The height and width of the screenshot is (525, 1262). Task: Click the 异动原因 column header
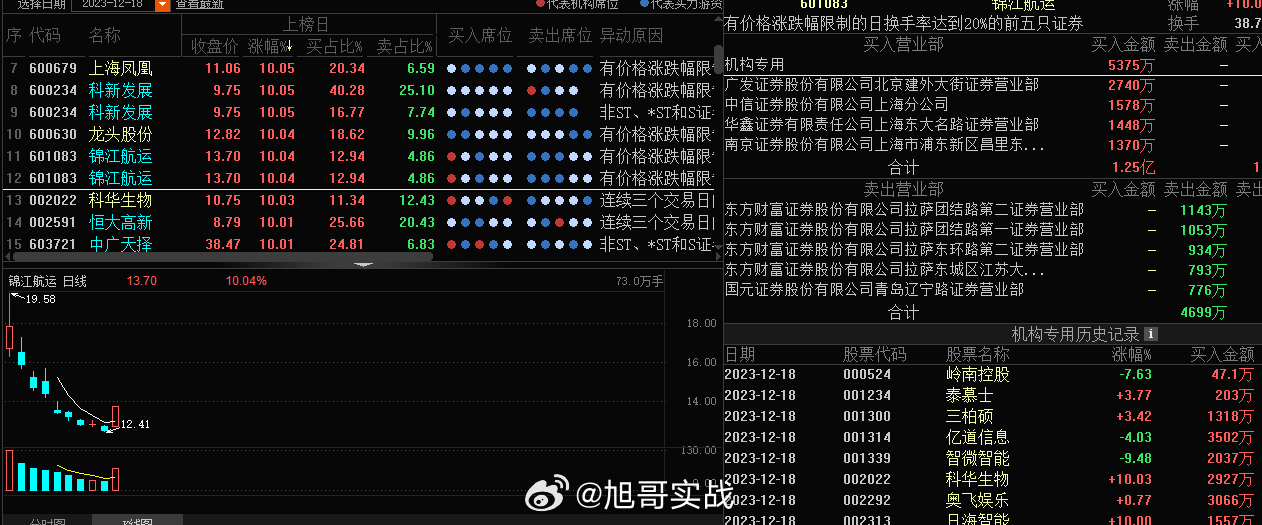coord(631,36)
